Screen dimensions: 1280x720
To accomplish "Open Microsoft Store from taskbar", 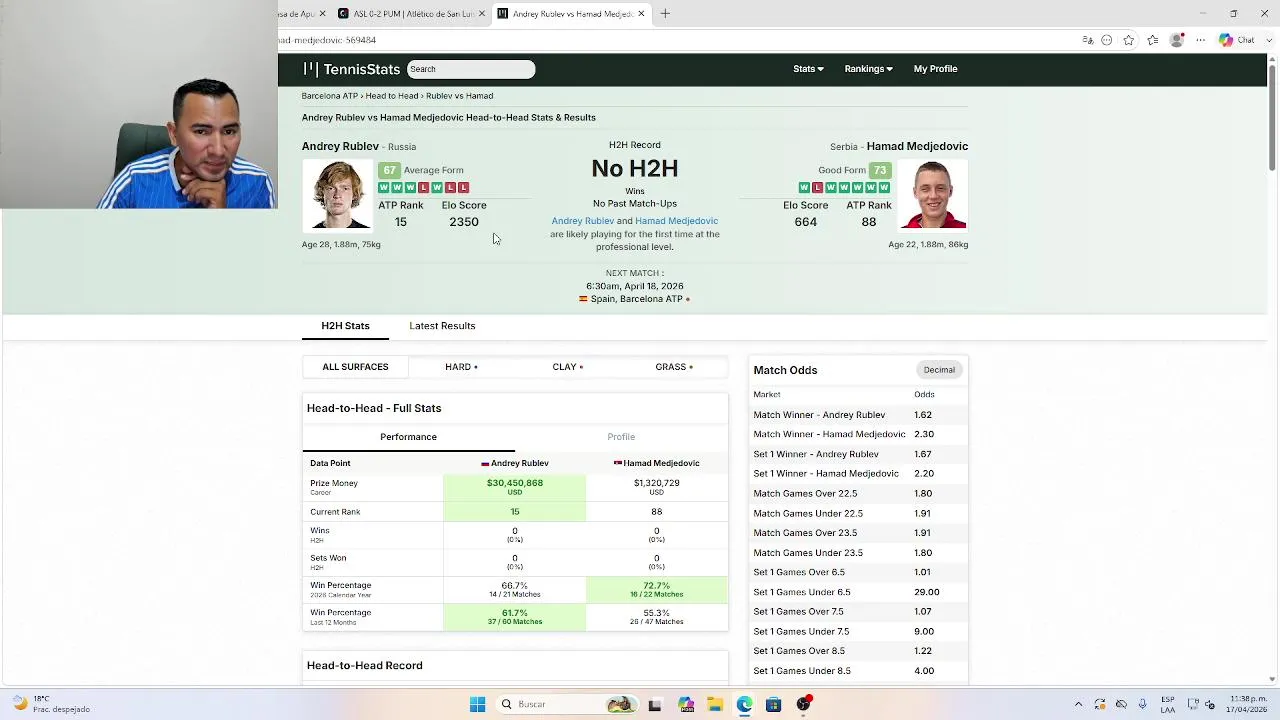I will (x=773, y=704).
